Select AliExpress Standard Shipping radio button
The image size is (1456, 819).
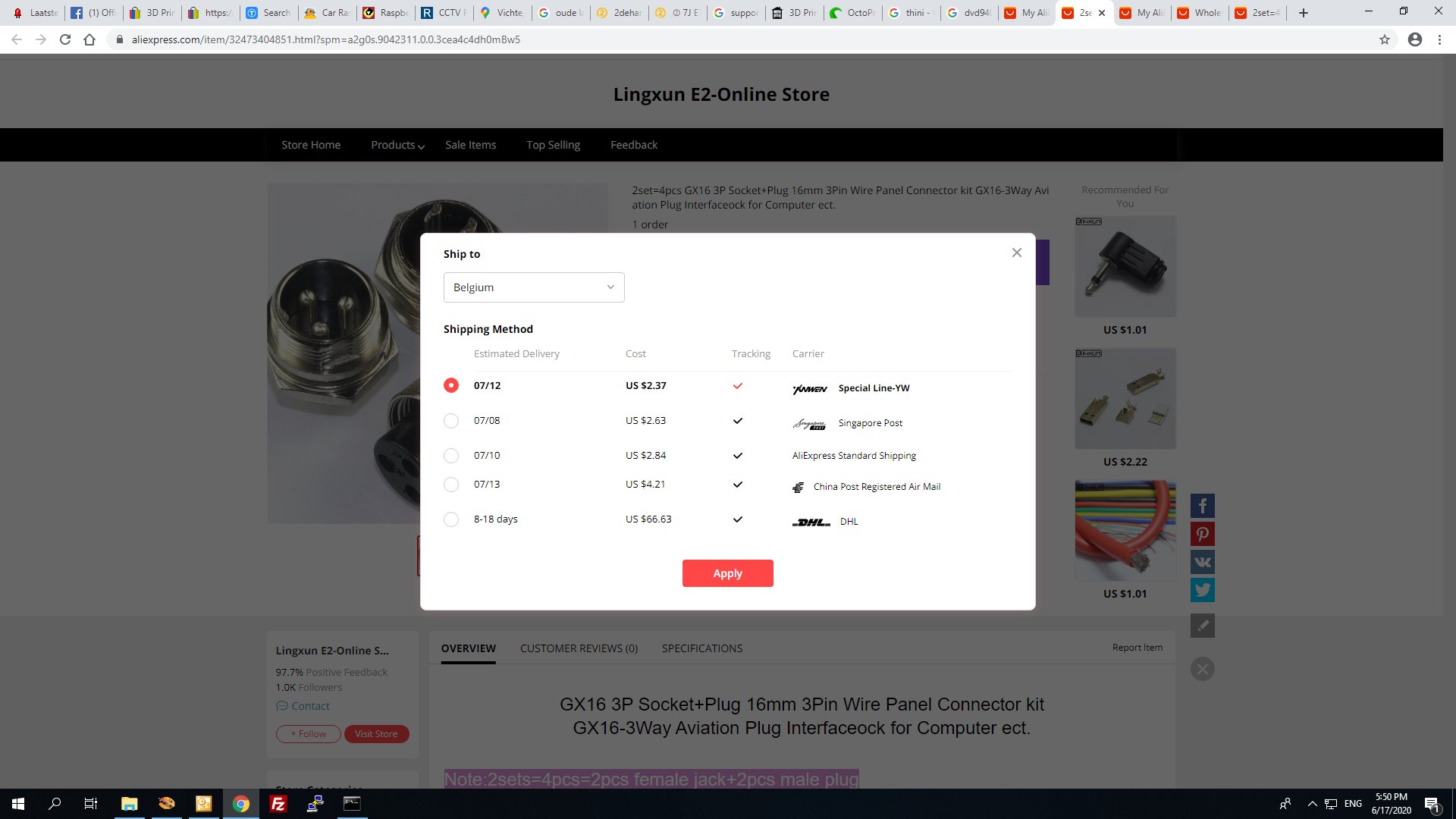tap(451, 456)
